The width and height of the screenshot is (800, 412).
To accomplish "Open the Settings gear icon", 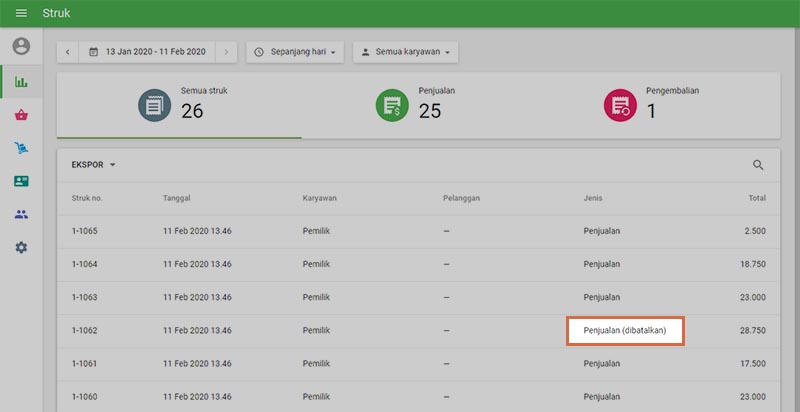I will (x=21, y=247).
